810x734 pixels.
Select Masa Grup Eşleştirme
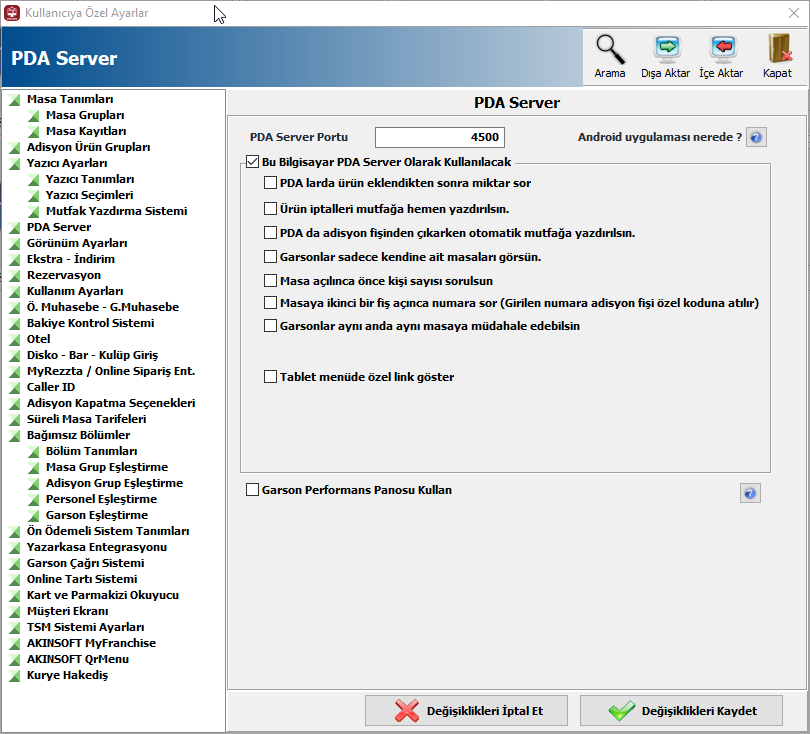107,467
